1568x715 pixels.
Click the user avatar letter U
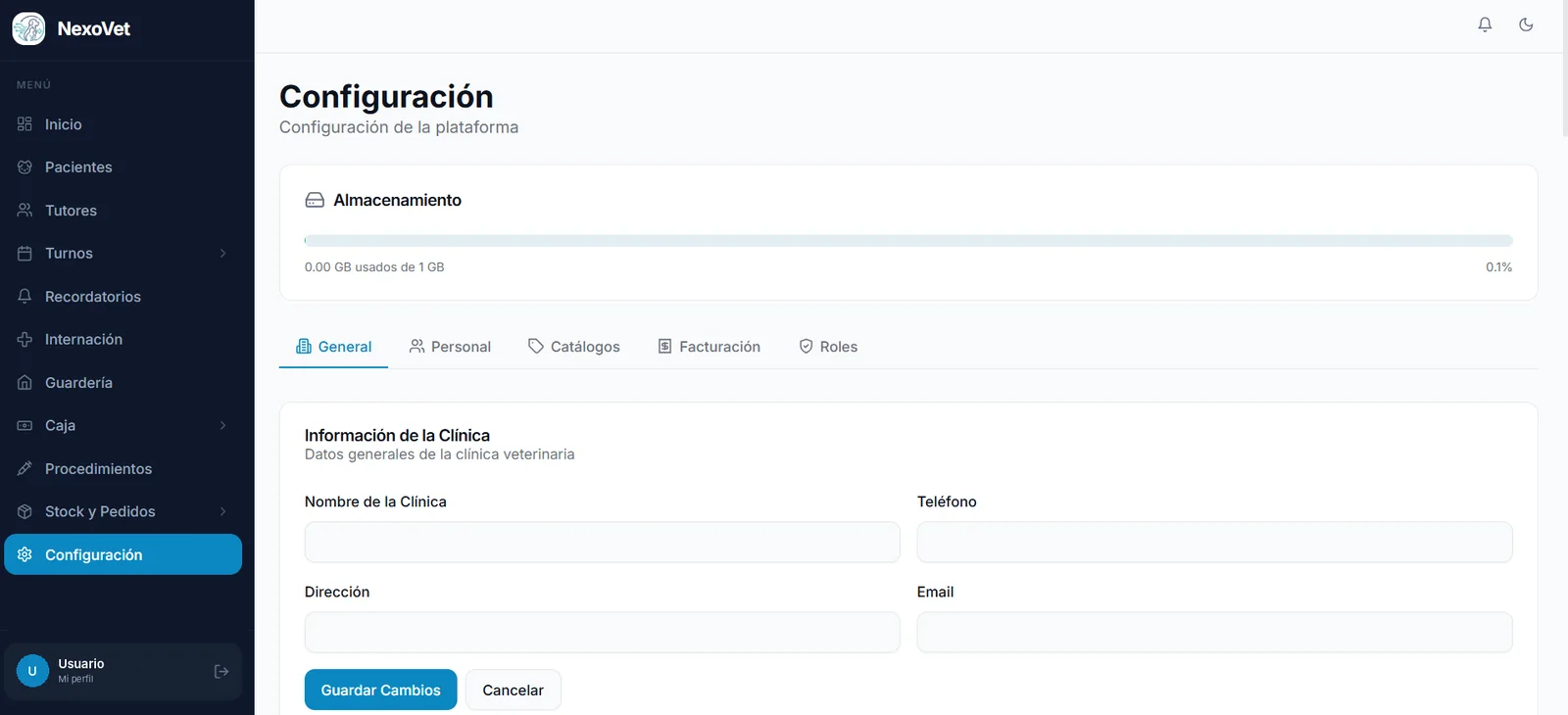click(x=32, y=671)
